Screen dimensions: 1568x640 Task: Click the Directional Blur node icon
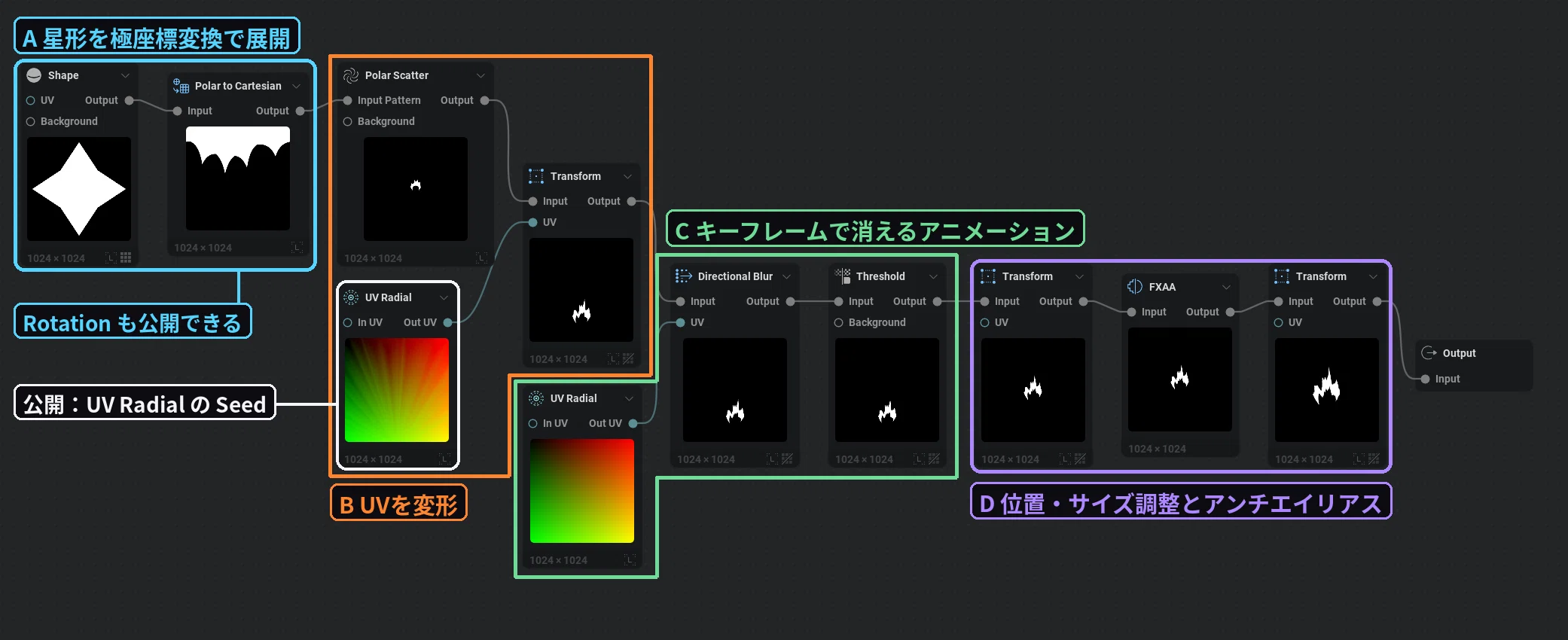click(x=684, y=276)
